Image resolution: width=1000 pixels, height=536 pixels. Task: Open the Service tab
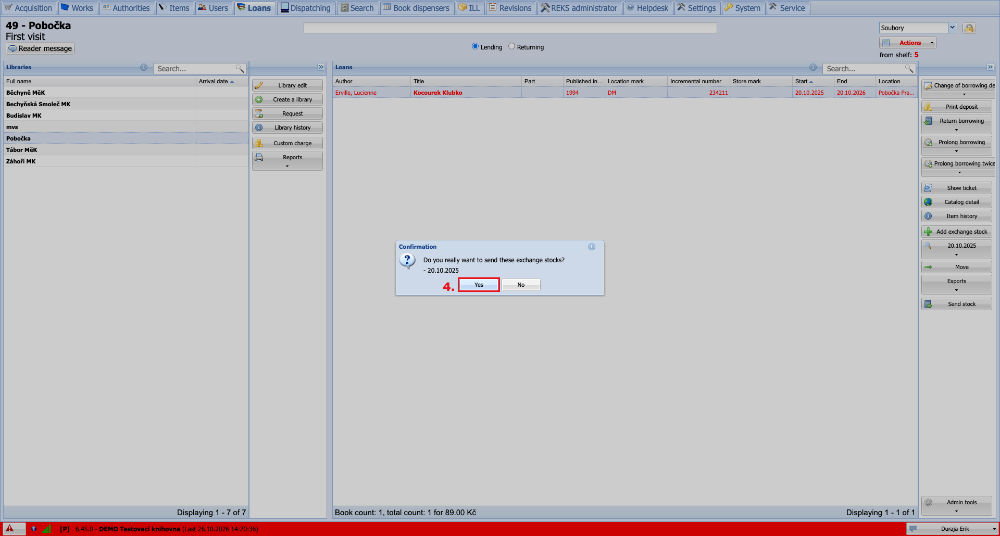pyautogui.click(x=788, y=8)
